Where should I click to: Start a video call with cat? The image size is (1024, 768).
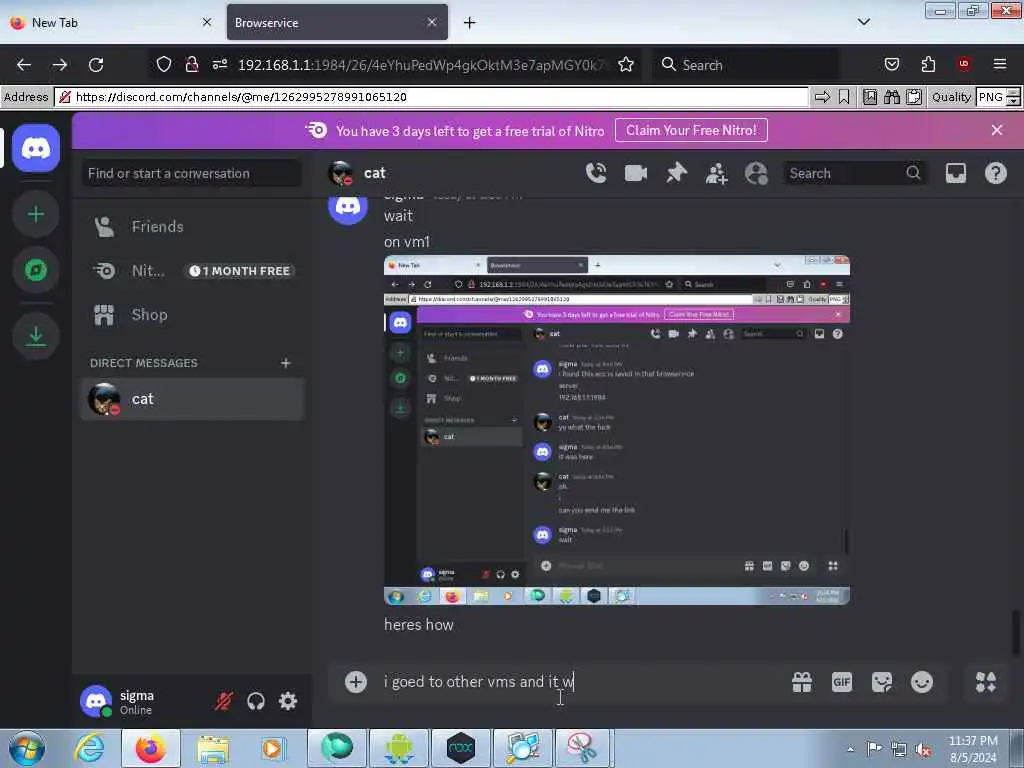[635, 173]
